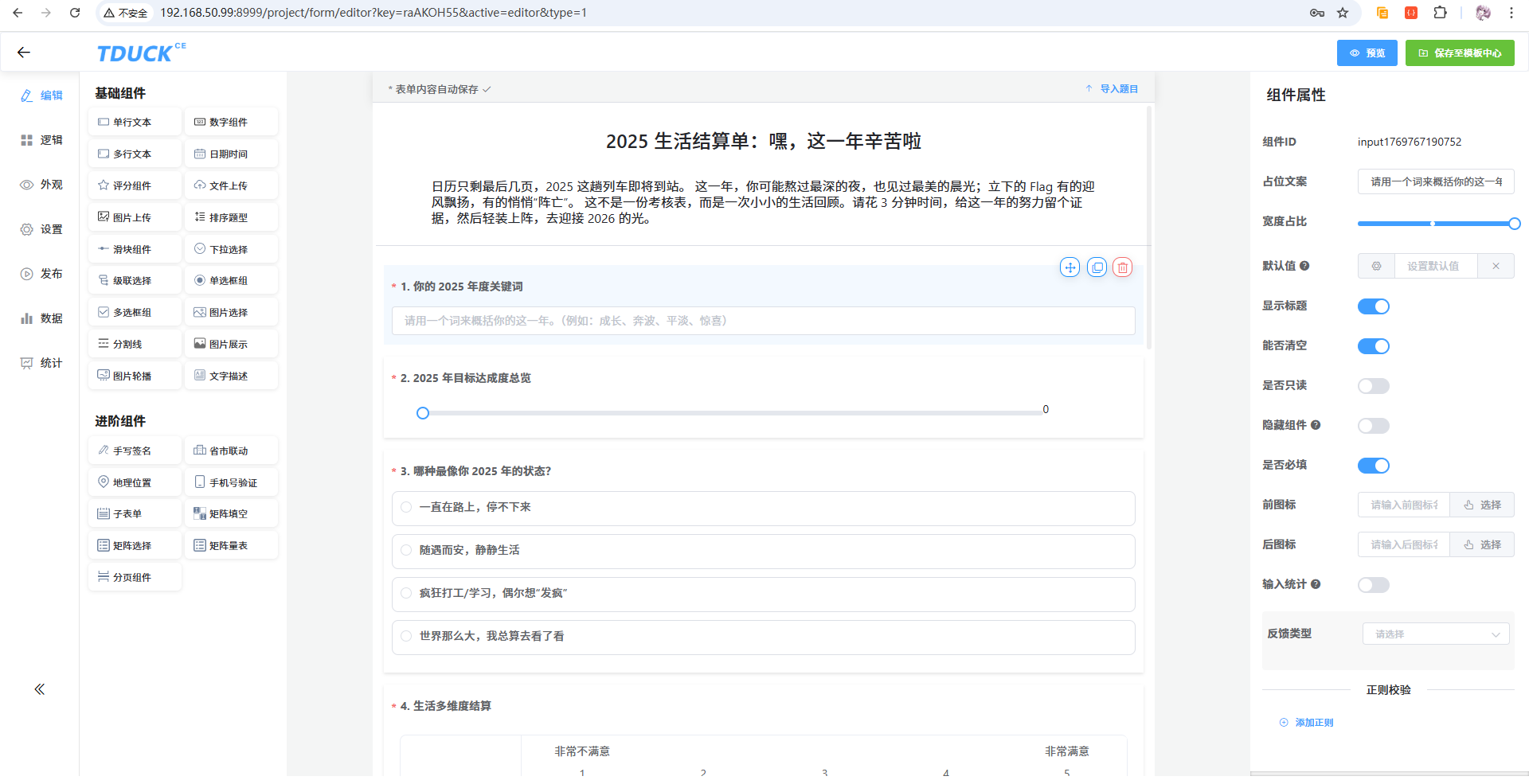Toggle the 显示标题 switch off
The height and width of the screenshot is (784, 1529).
click(1373, 306)
